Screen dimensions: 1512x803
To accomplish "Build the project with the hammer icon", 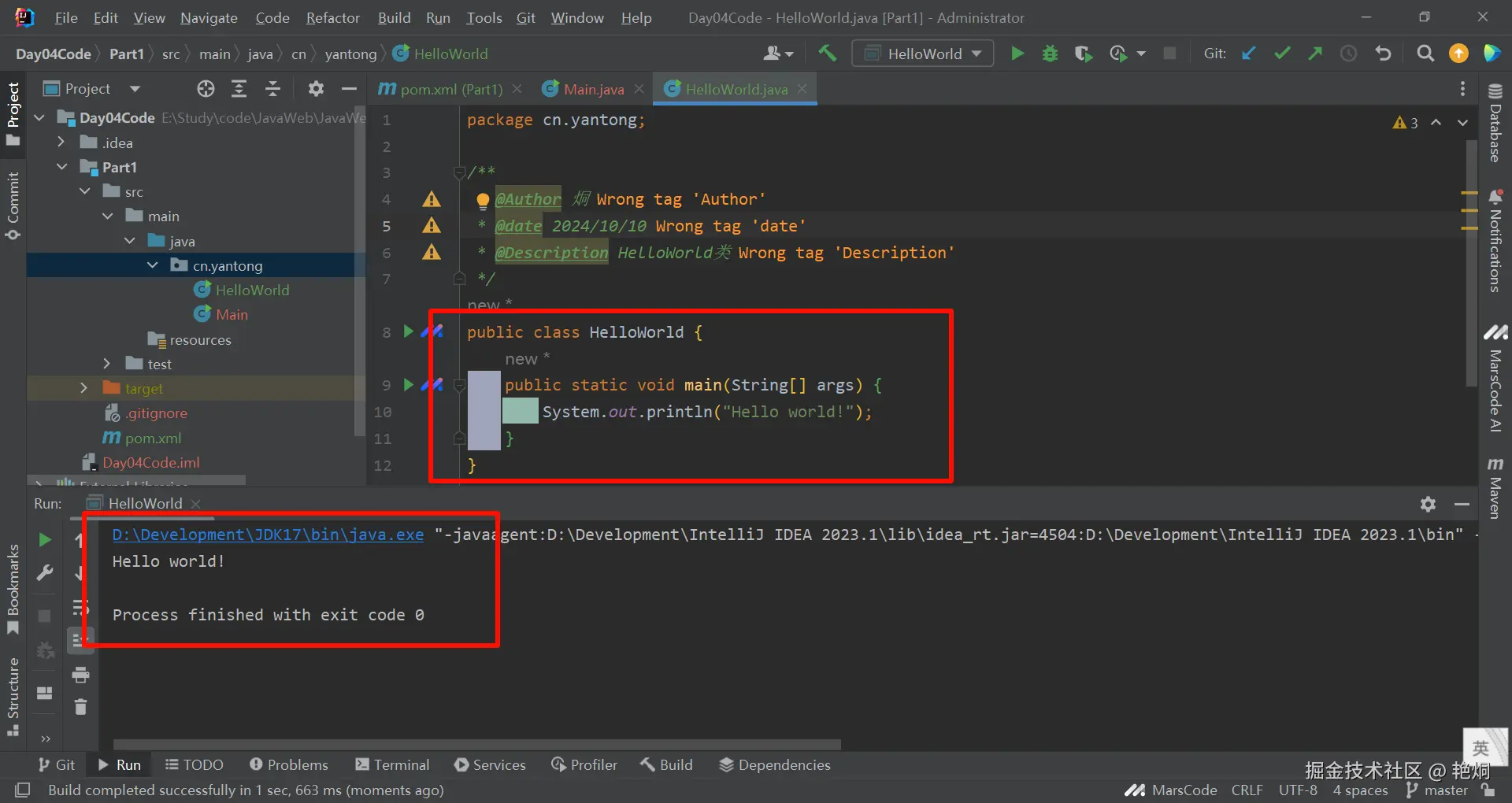I will pos(827,54).
